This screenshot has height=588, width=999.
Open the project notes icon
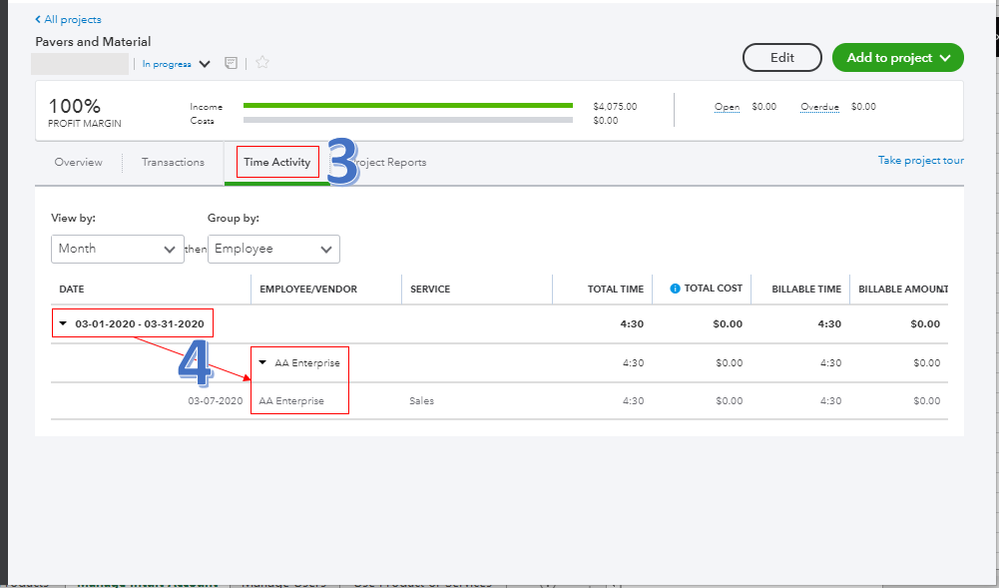tap(231, 63)
